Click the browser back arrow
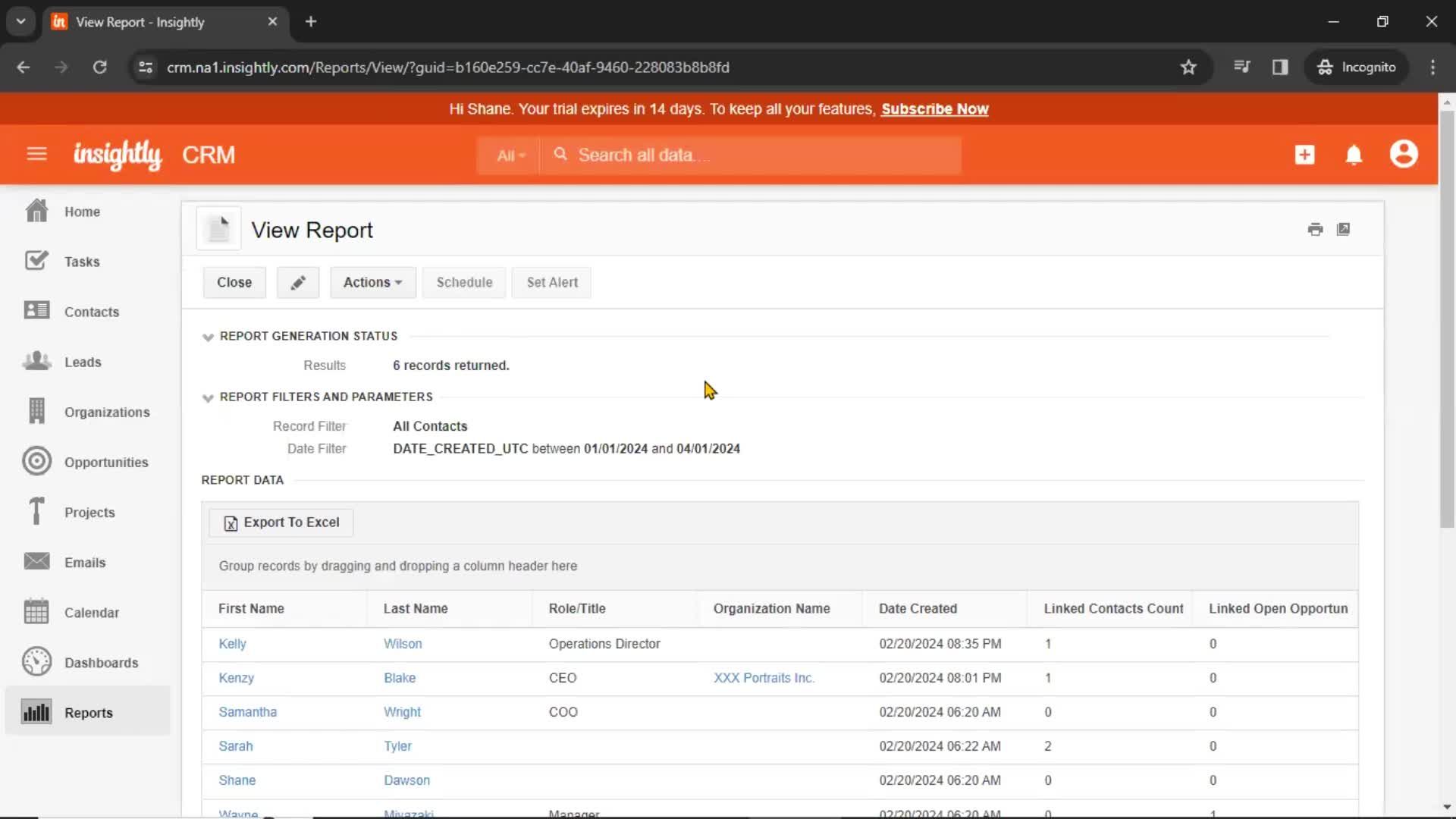Screen dimensions: 1456x819 tap(24, 67)
